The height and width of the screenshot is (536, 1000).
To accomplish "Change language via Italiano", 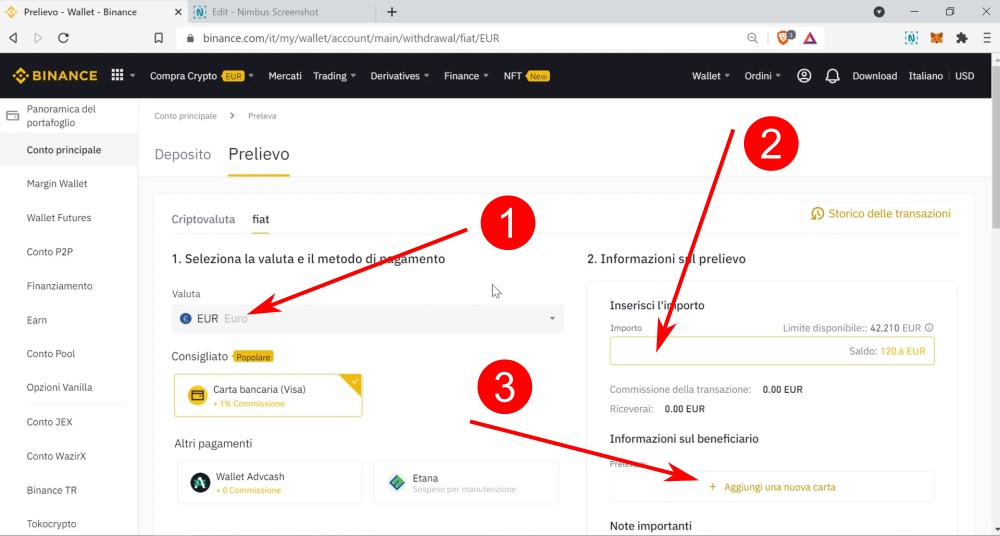I will click(925, 76).
